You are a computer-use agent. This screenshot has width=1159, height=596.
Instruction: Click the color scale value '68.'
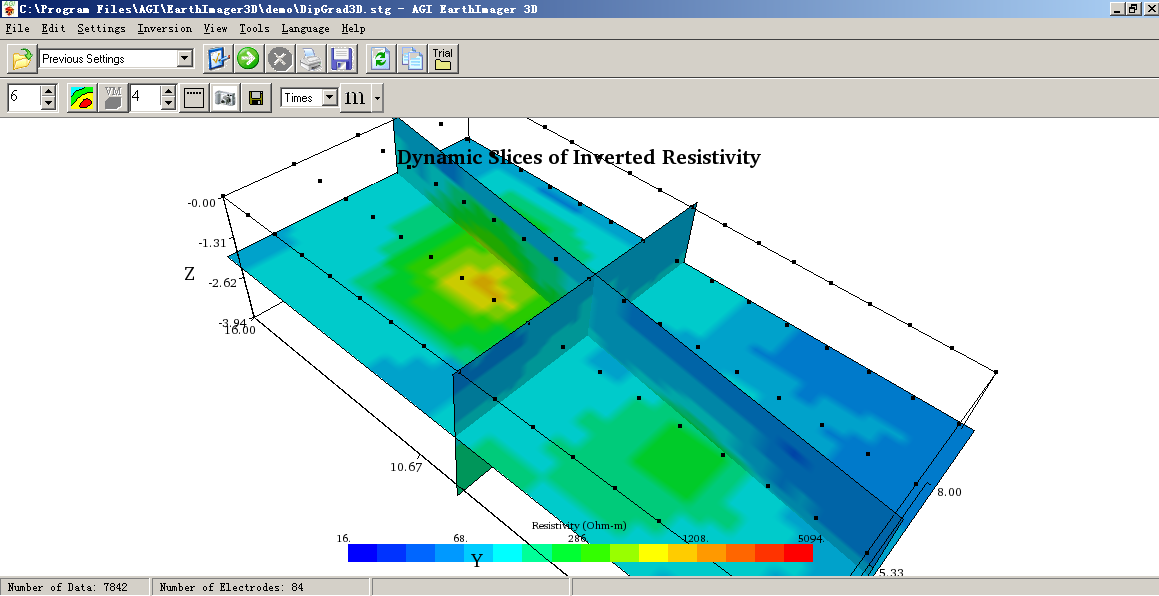[460, 538]
